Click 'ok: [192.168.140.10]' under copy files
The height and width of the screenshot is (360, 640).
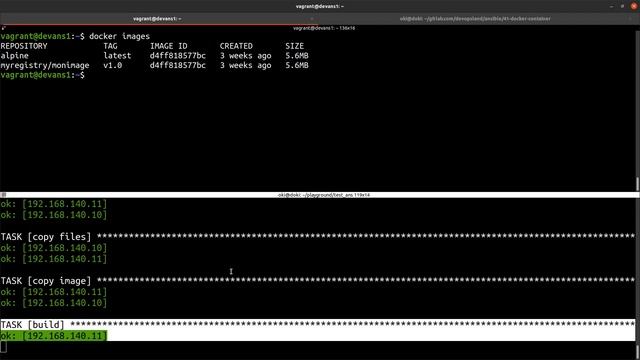point(53,248)
